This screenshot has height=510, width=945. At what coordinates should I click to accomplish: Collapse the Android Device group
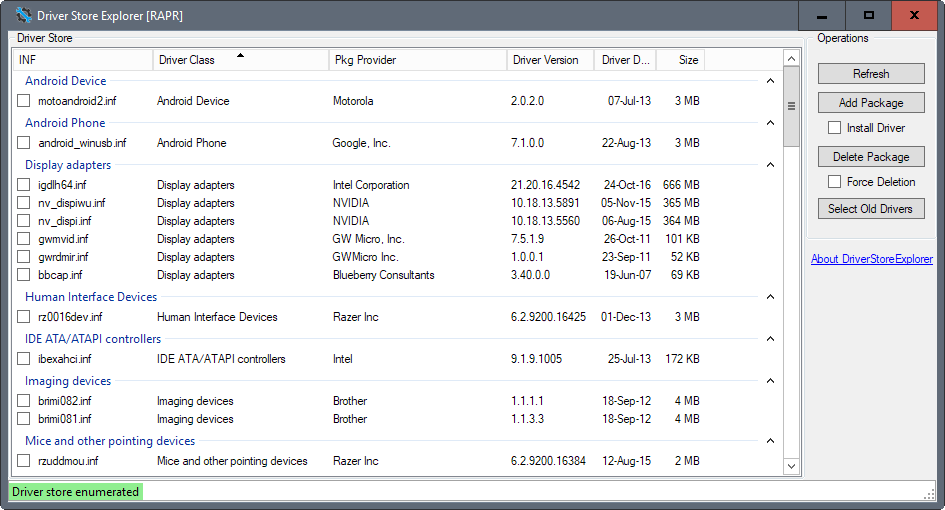(770, 81)
